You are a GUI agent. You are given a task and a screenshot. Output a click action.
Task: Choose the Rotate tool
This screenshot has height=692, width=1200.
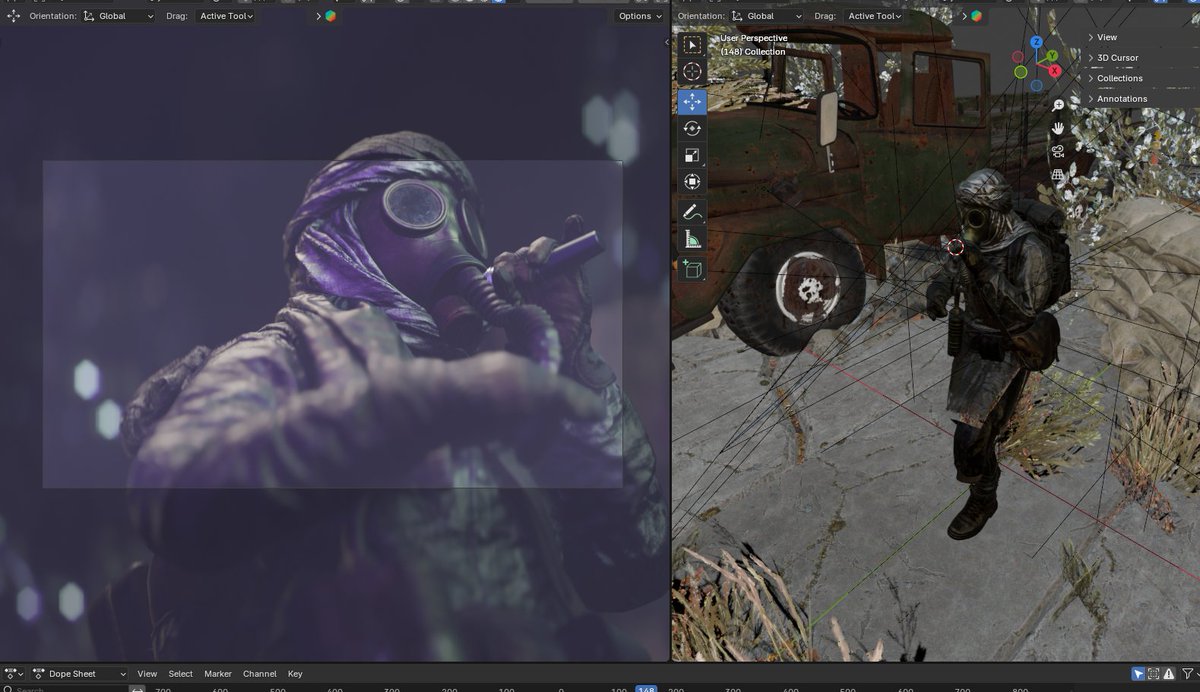[x=692, y=128]
